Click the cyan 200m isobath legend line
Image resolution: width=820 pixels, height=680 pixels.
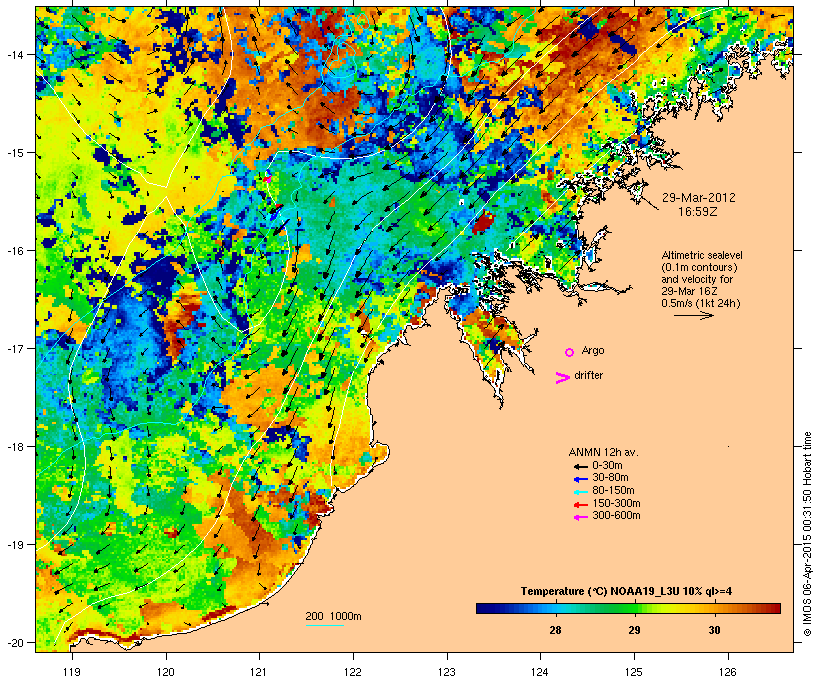coord(325,626)
